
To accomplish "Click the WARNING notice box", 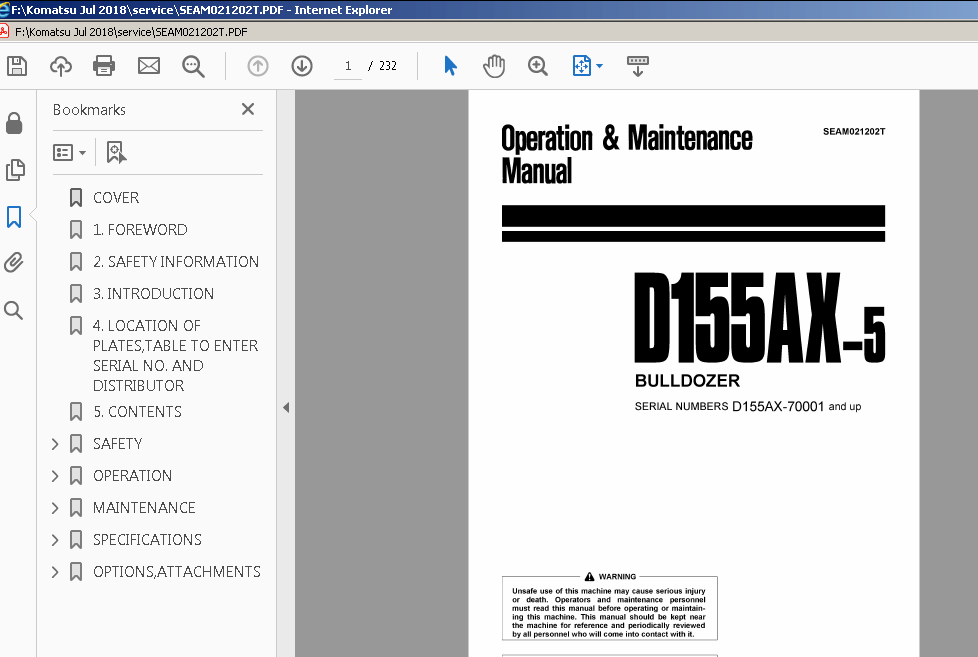I will pos(609,608).
